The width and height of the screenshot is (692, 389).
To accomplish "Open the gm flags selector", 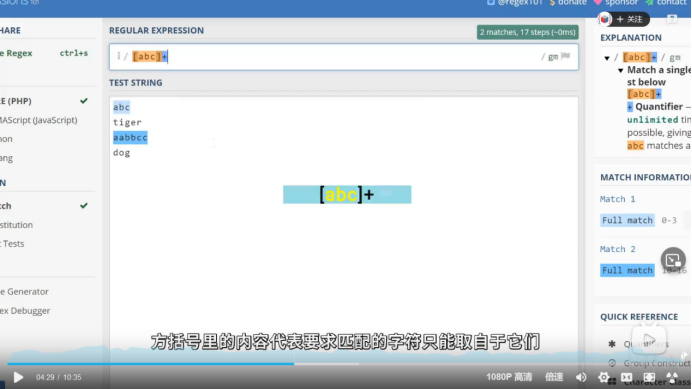I will 553,57.
